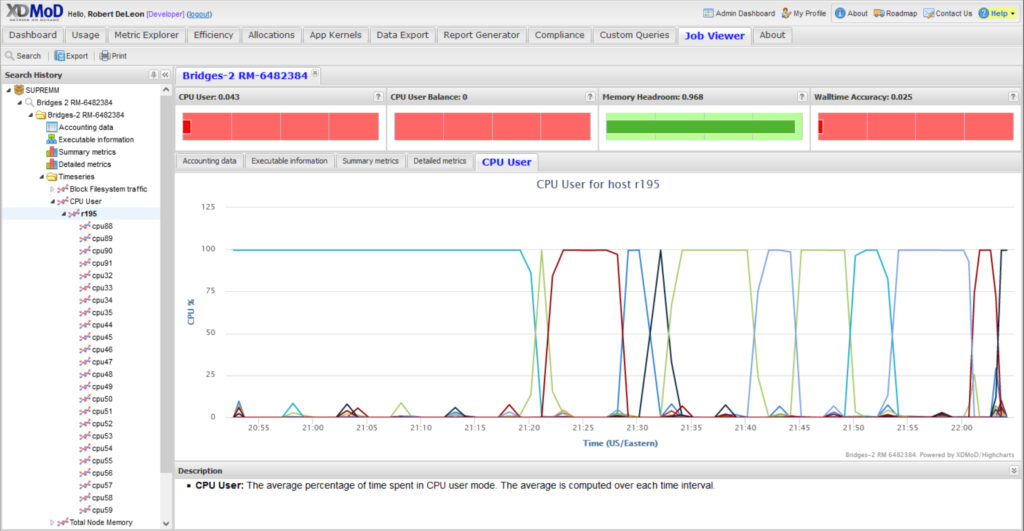The image size is (1024, 531).
Task: Select cpu88 in the timeseries tree
Action: click(x=101, y=226)
